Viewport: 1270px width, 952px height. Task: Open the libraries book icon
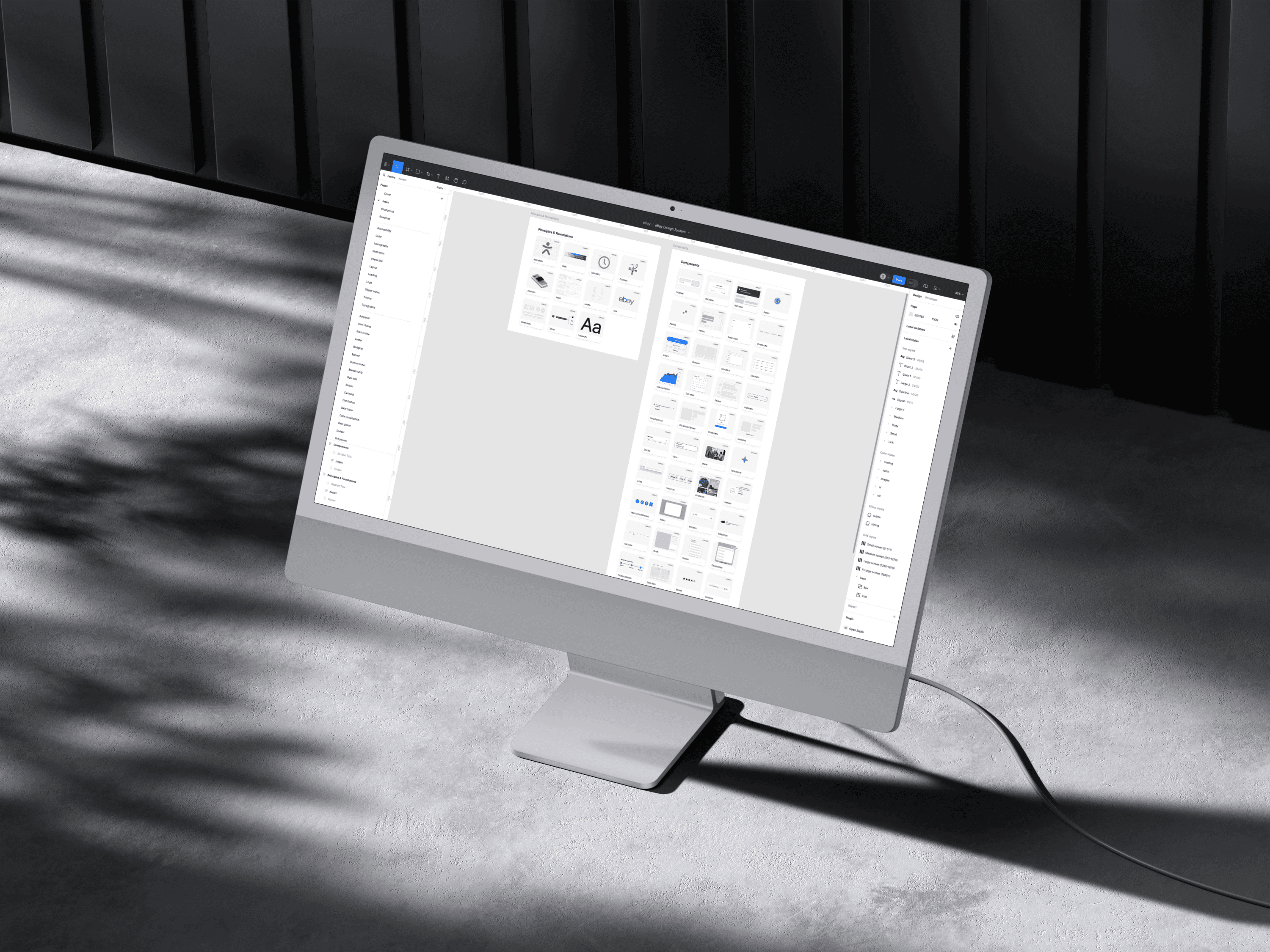[x=925, y=286]
